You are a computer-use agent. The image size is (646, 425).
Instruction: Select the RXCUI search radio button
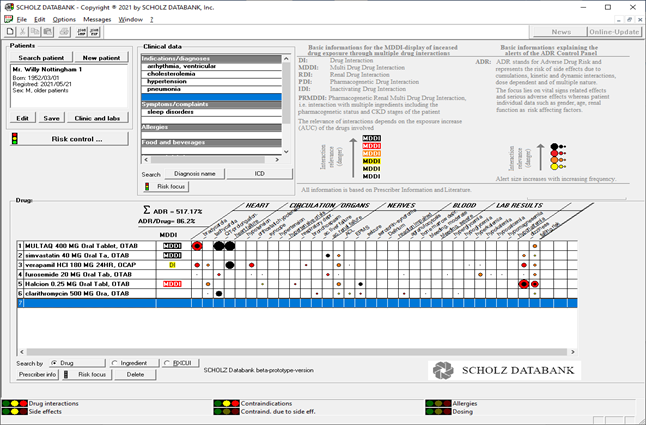pyautogui.click(x=166, y=363)
